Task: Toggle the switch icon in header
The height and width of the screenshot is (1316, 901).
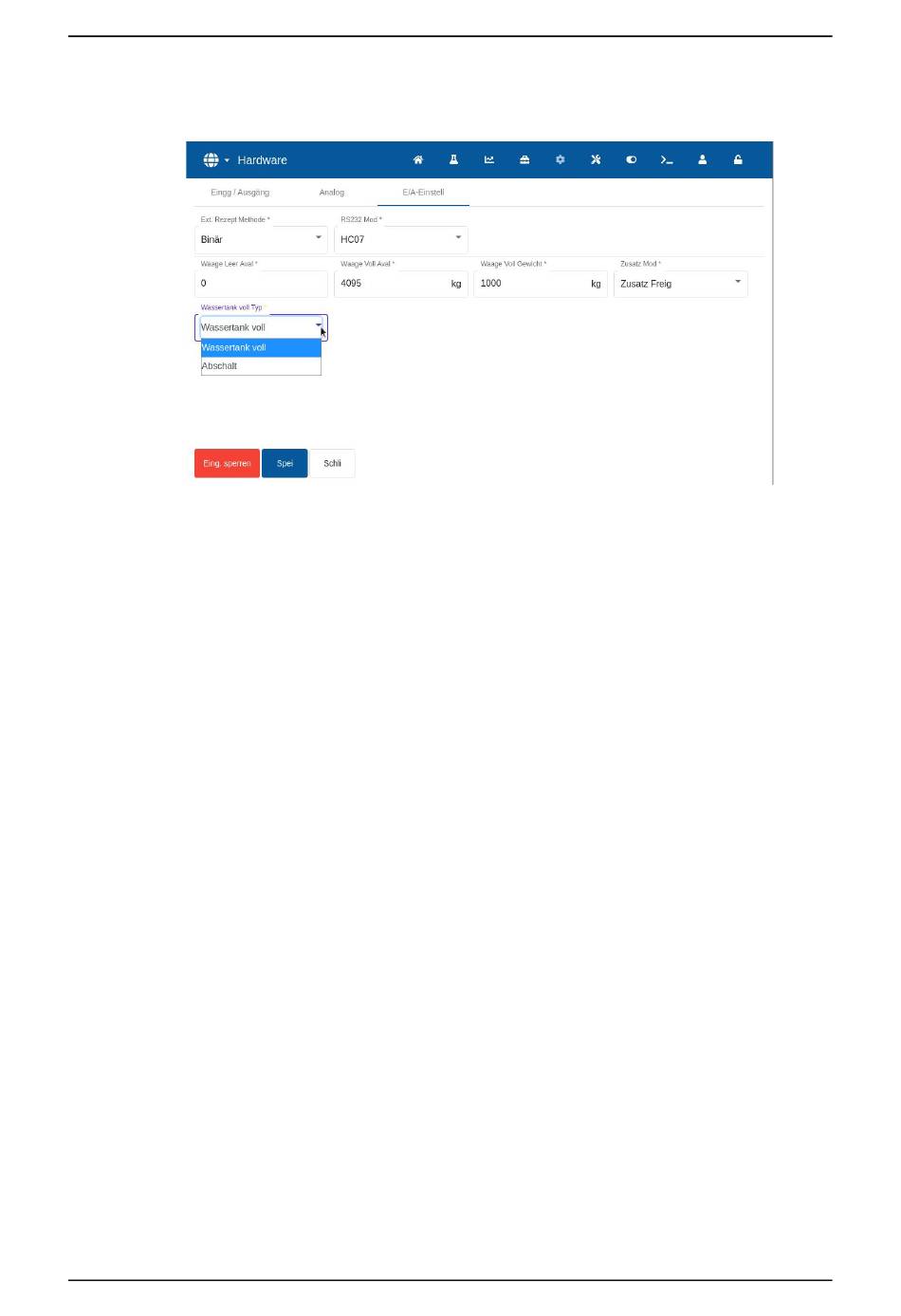Action: coord(632,160)
